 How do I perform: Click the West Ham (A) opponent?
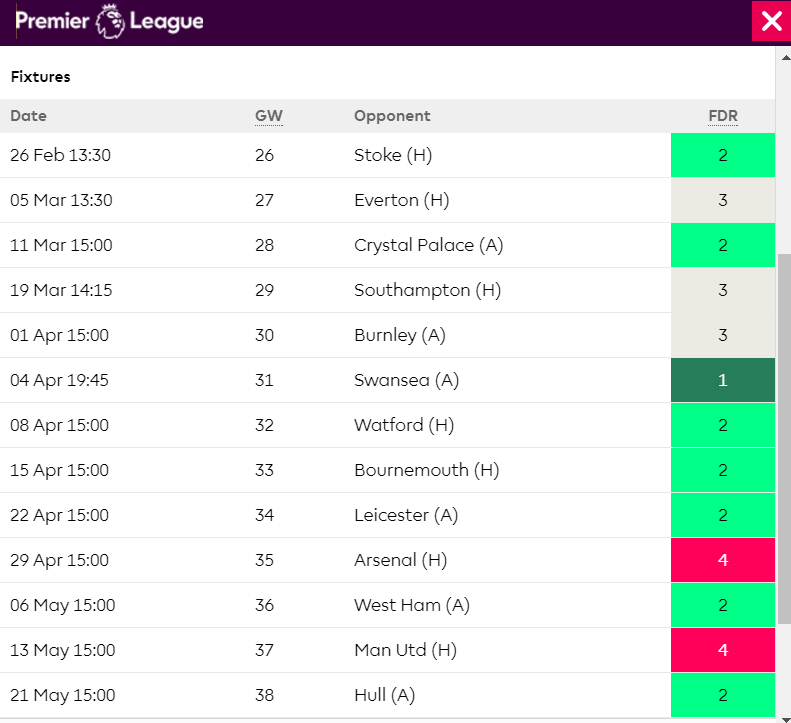[x=411, y=605]
